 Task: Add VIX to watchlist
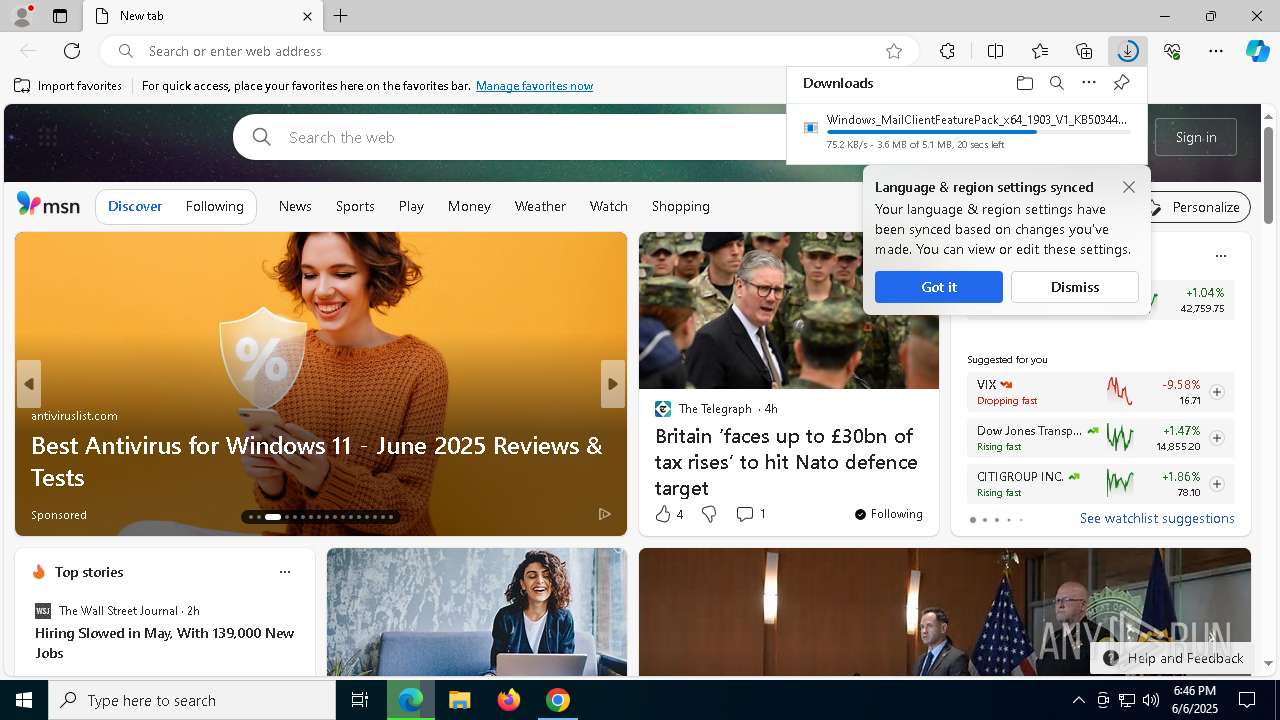point(1216,392)
